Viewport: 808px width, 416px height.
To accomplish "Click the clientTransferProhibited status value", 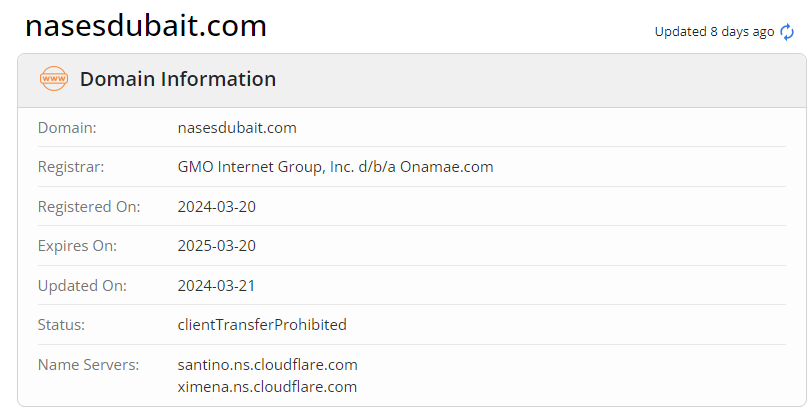I will coord(262,325).
